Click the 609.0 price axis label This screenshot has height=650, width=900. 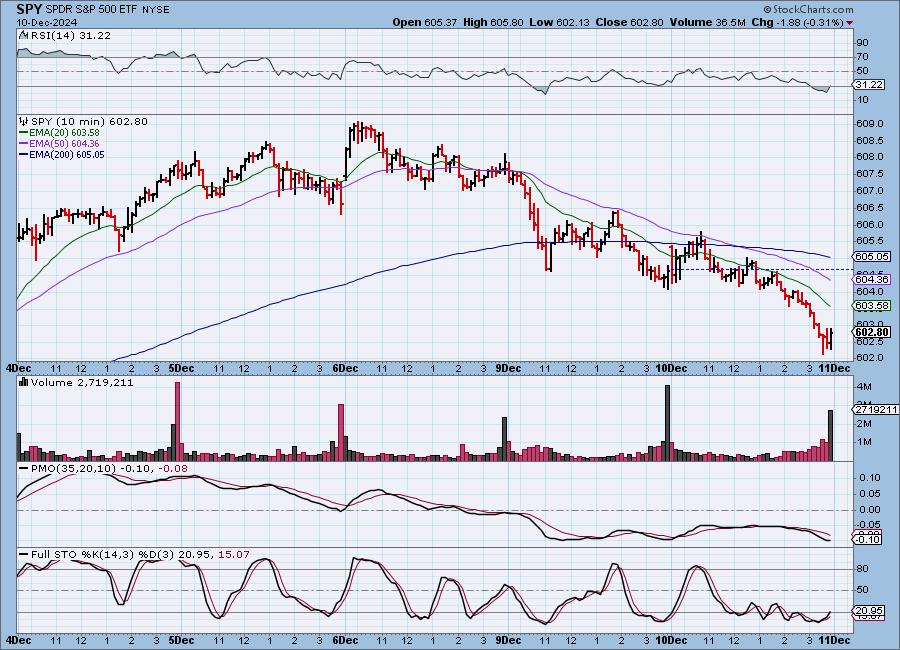coord(869,123)
